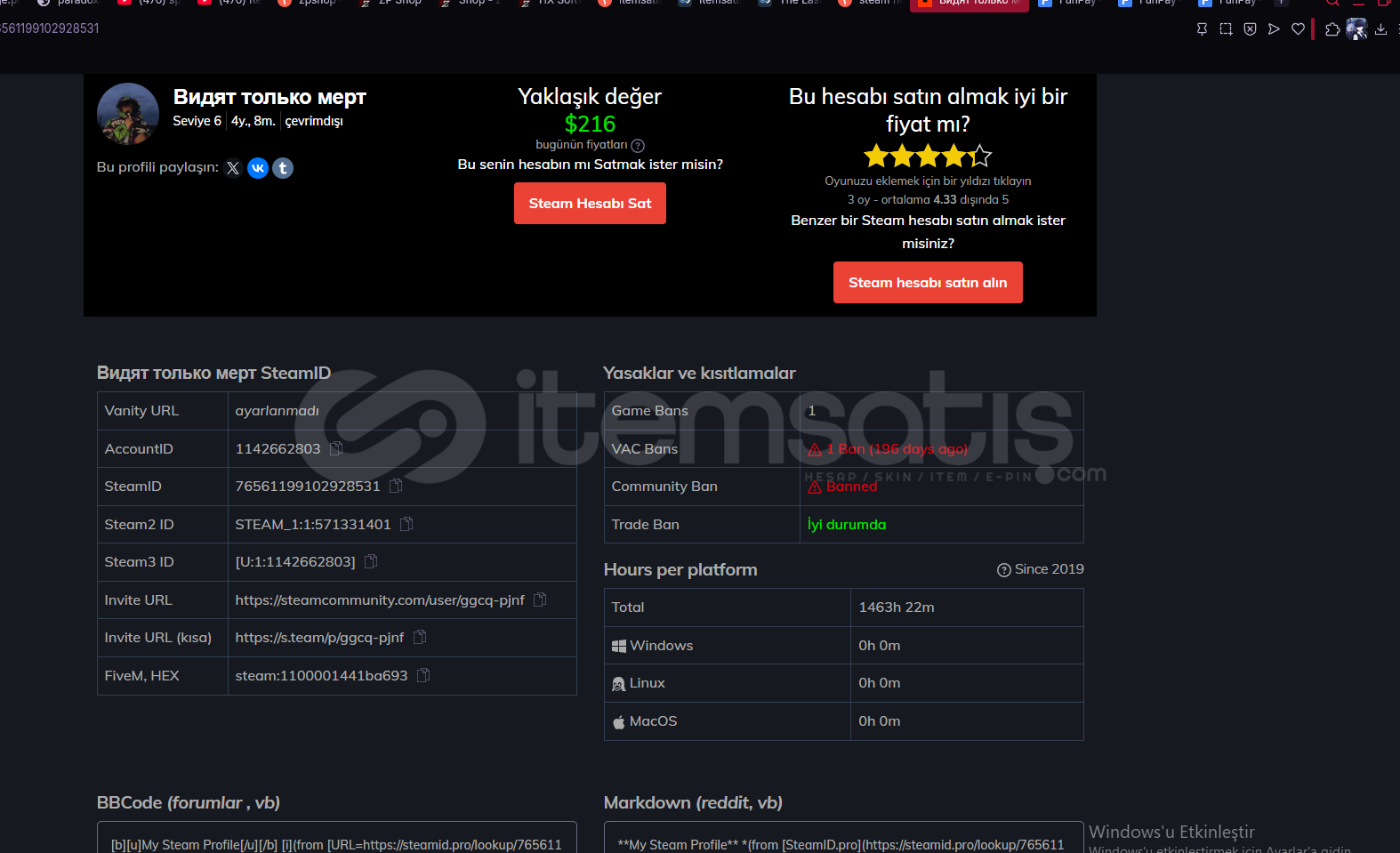Click the Linux platform row label
The image size is (1400, 853).
(x=639, y=683)
